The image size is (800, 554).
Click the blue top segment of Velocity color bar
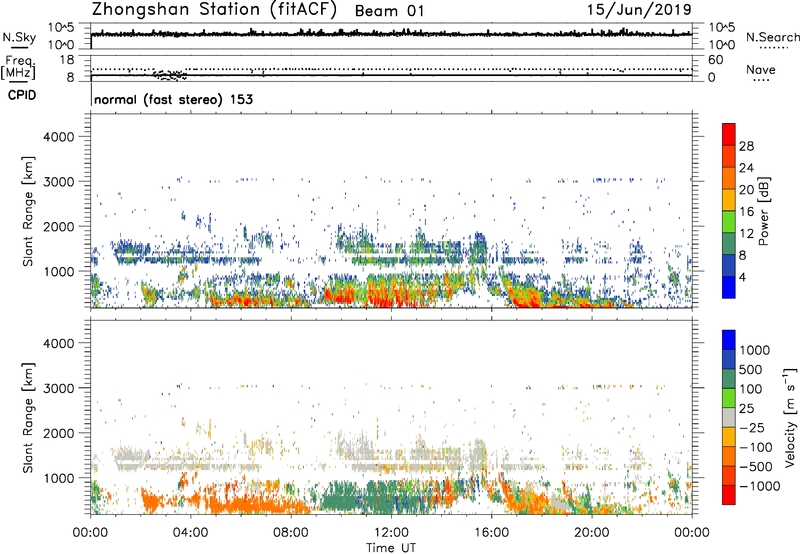pyautogui.click(x=729, y=340)
